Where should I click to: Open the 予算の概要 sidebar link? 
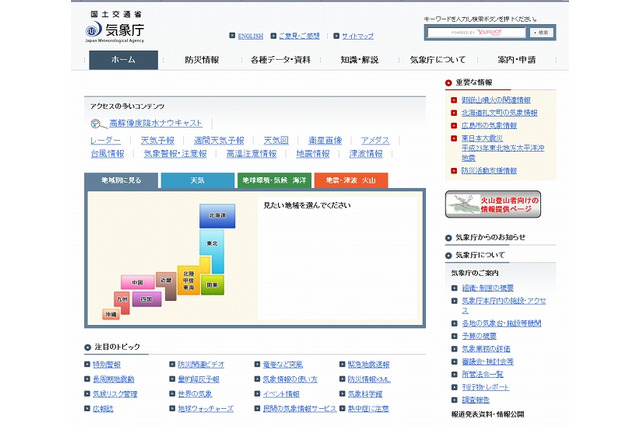(479, 336)
